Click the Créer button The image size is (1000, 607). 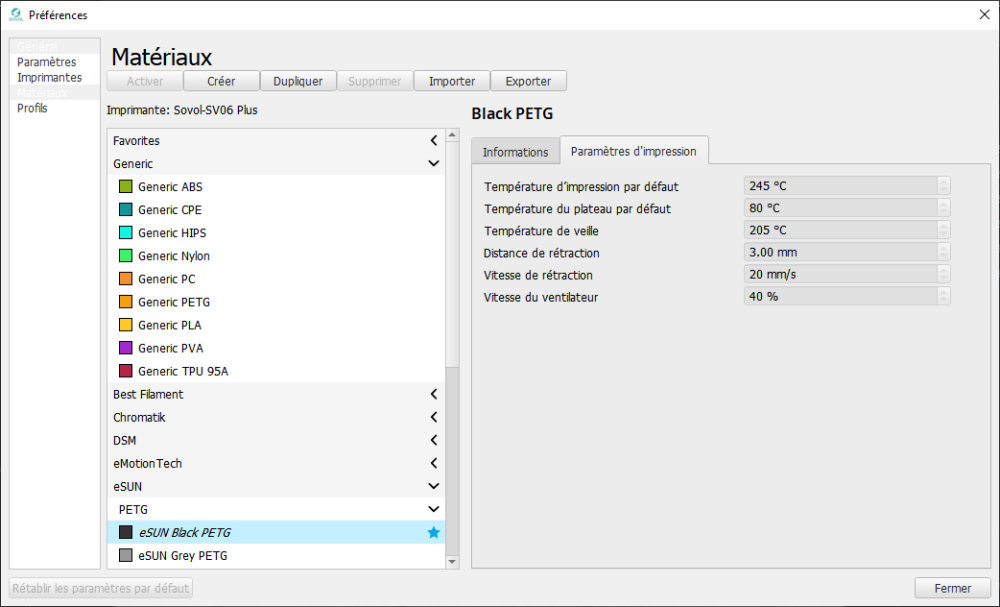point(221,81)
